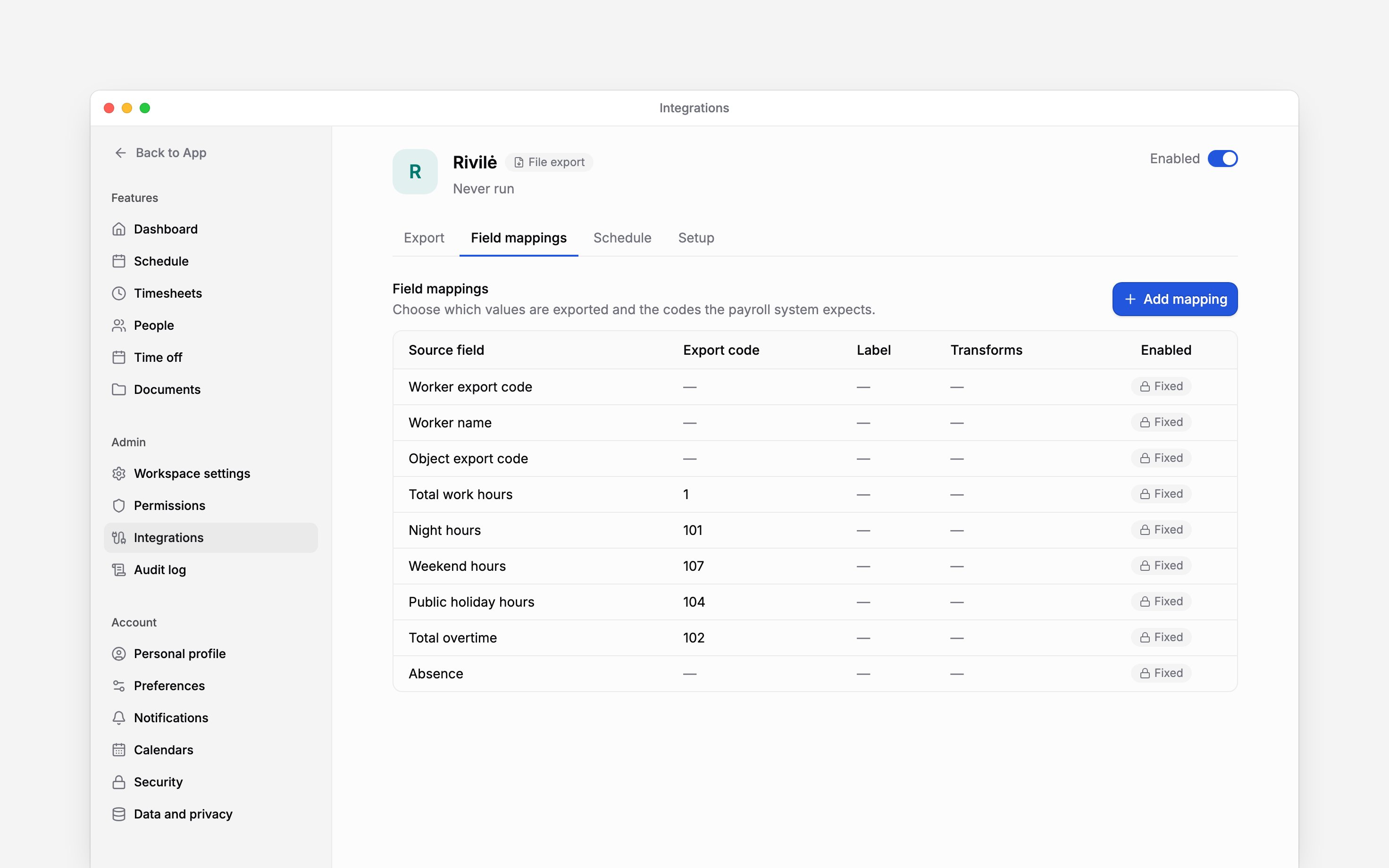1389x868 pixels.
Task: Click the Transforms column header
Action: pos(986,350)
